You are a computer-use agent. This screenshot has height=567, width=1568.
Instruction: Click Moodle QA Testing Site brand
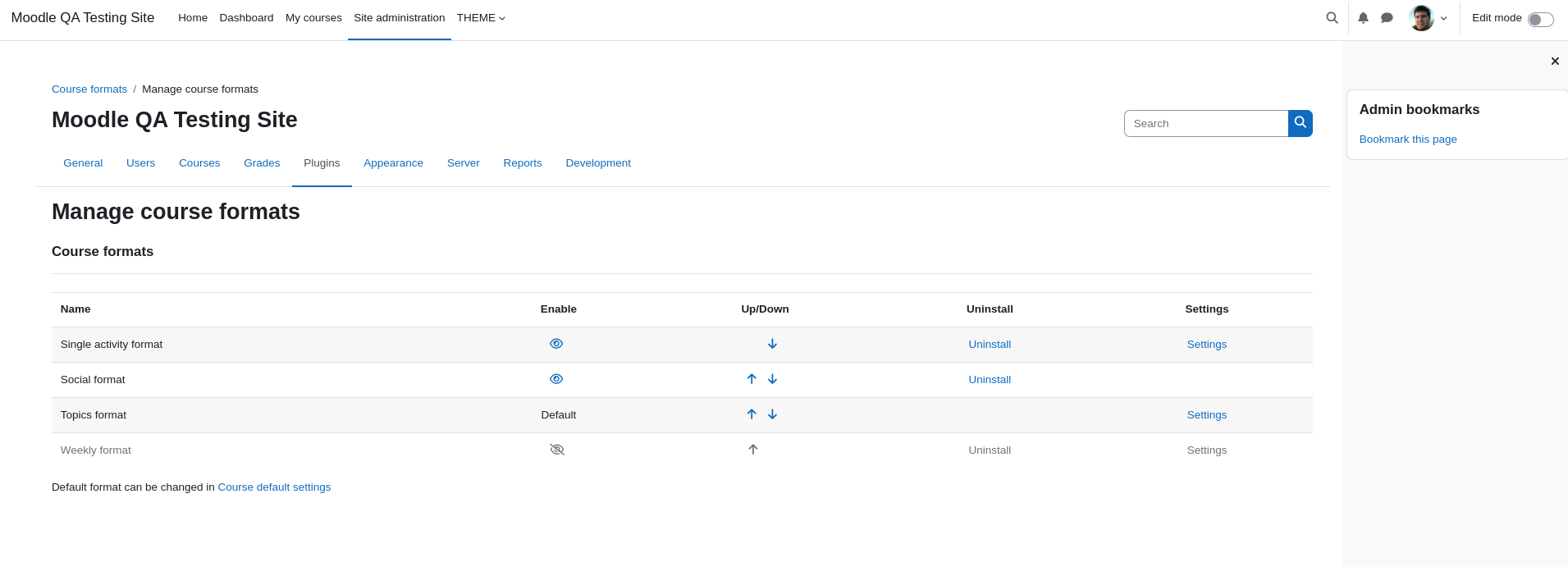[83, 18]
